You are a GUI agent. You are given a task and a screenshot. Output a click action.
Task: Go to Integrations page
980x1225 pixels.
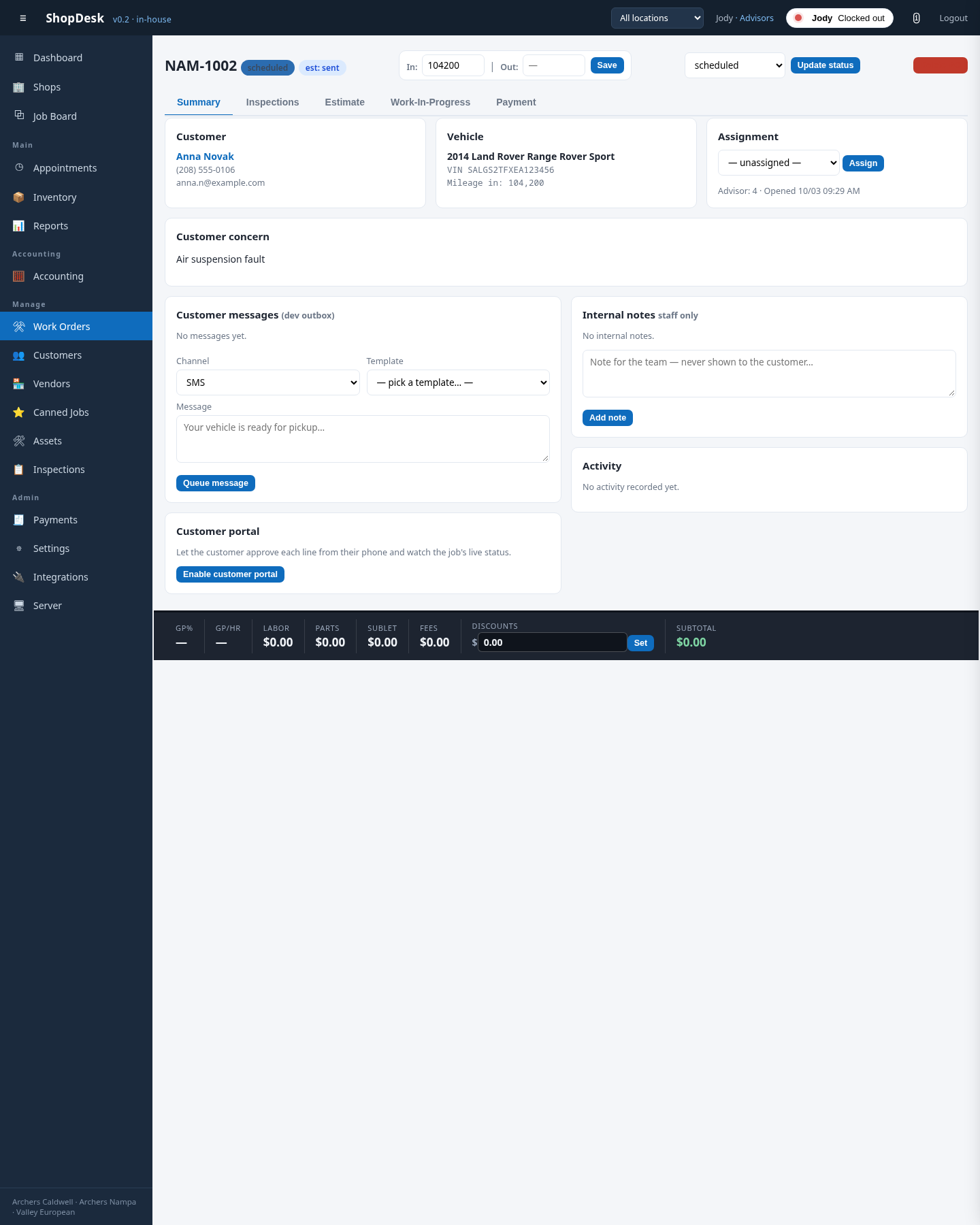76,577
